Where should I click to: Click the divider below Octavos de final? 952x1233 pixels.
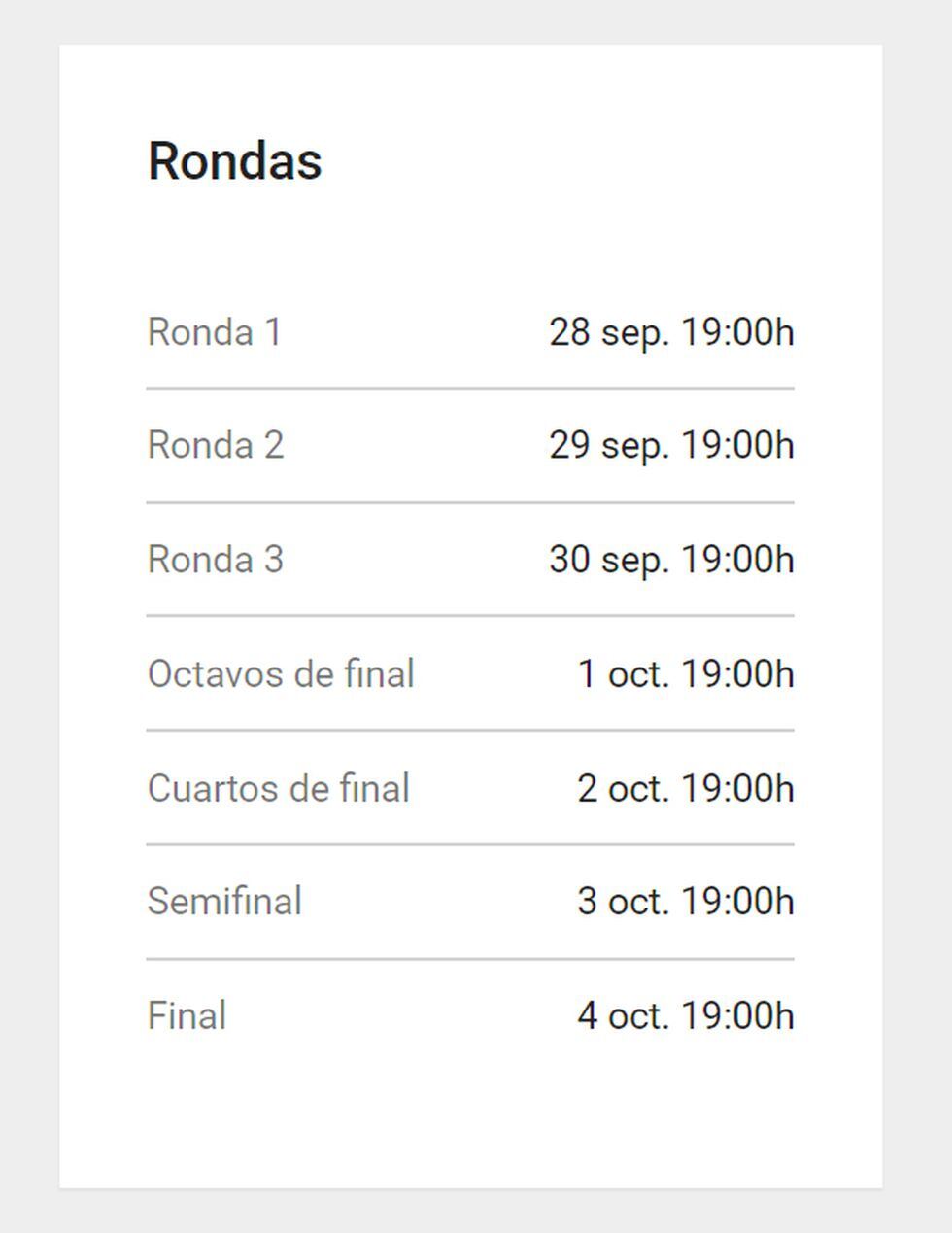tap(470, 731)
